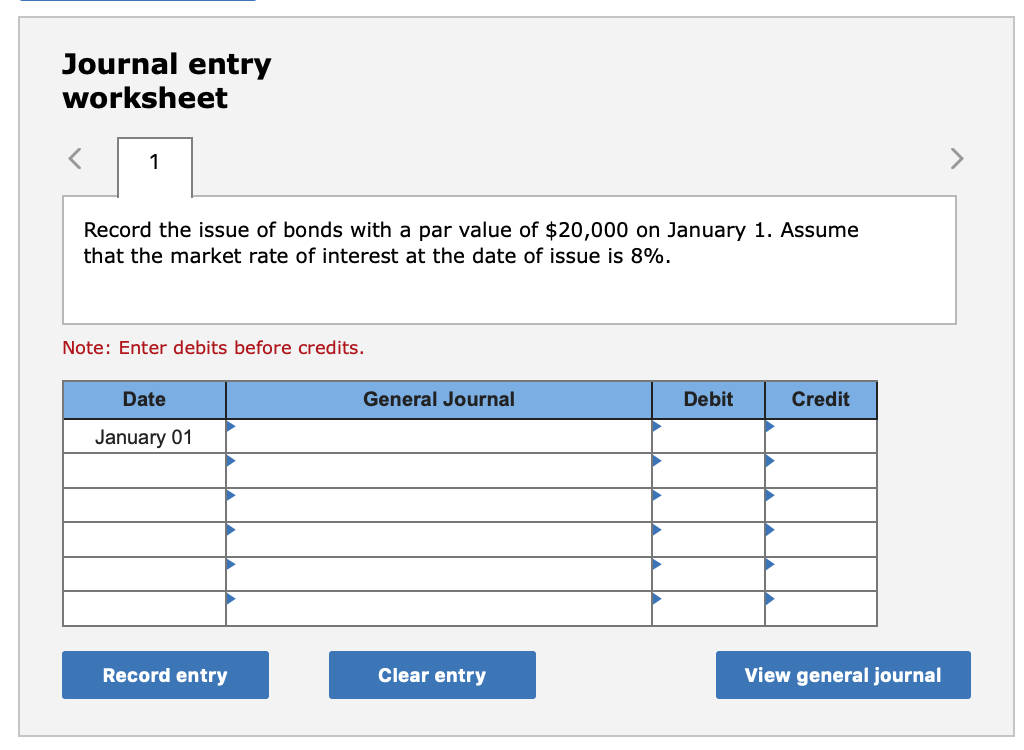Click Credit cell in January 01 row
The width and height of the screenshot is (1024, 750).
click(x=821, y=437)
